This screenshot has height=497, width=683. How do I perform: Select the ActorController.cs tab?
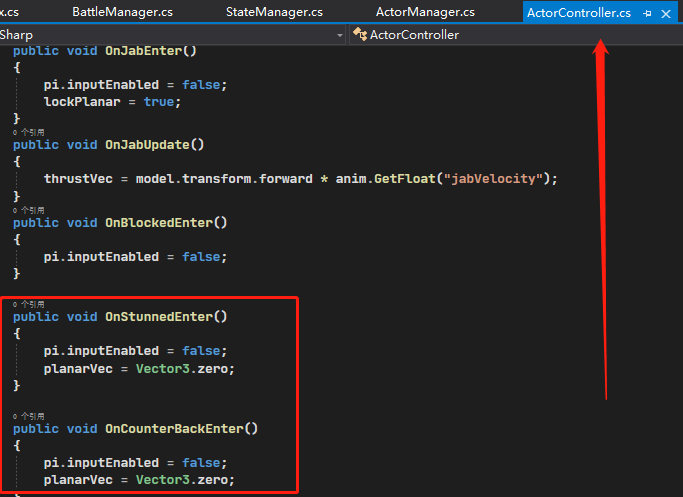click(x=578, y=13)
